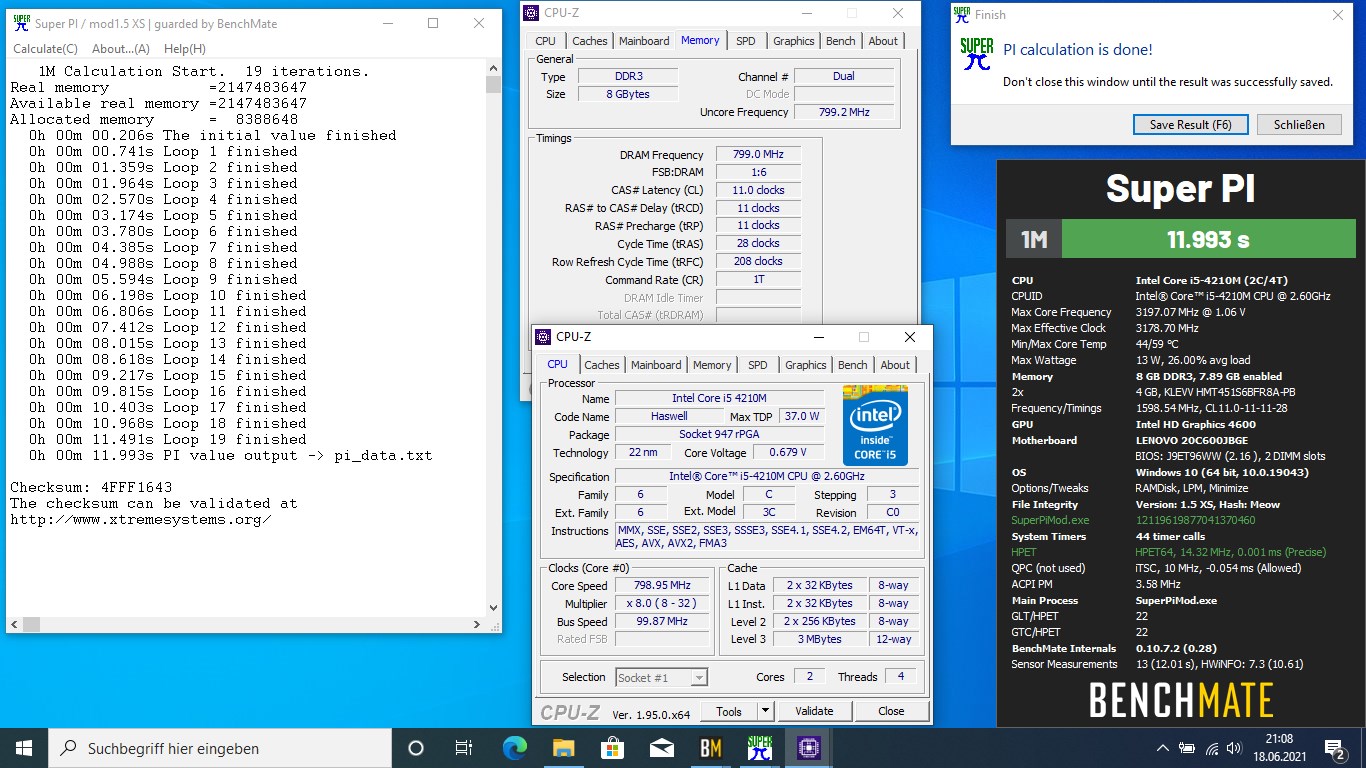This screenshot has width=1366, height=768.
Task: Select Caches tab in back CPU-Z window
Action: pyautogui.click(x=590, y=41)
